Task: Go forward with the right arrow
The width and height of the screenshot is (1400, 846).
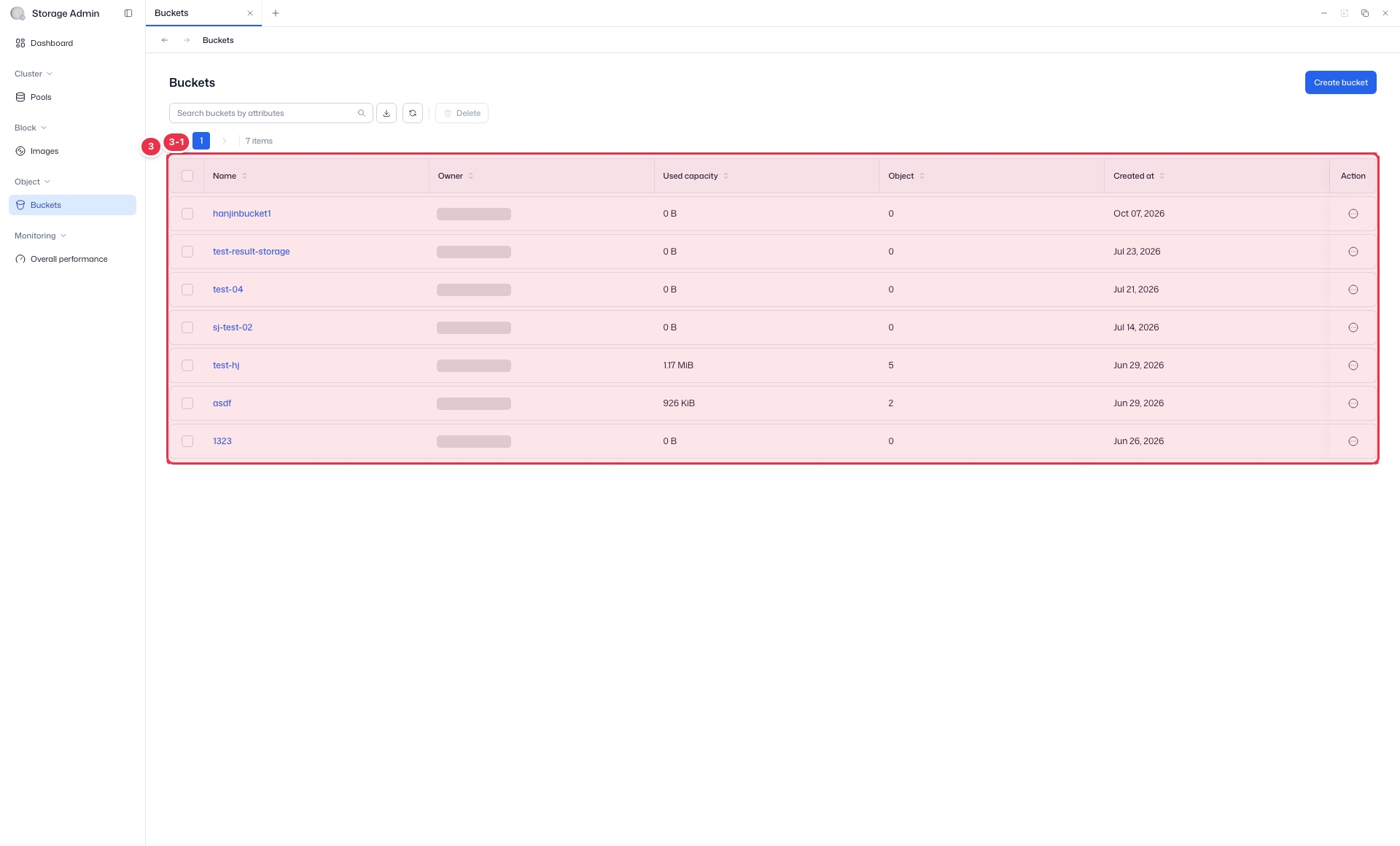Action: [x=187, y=40]
